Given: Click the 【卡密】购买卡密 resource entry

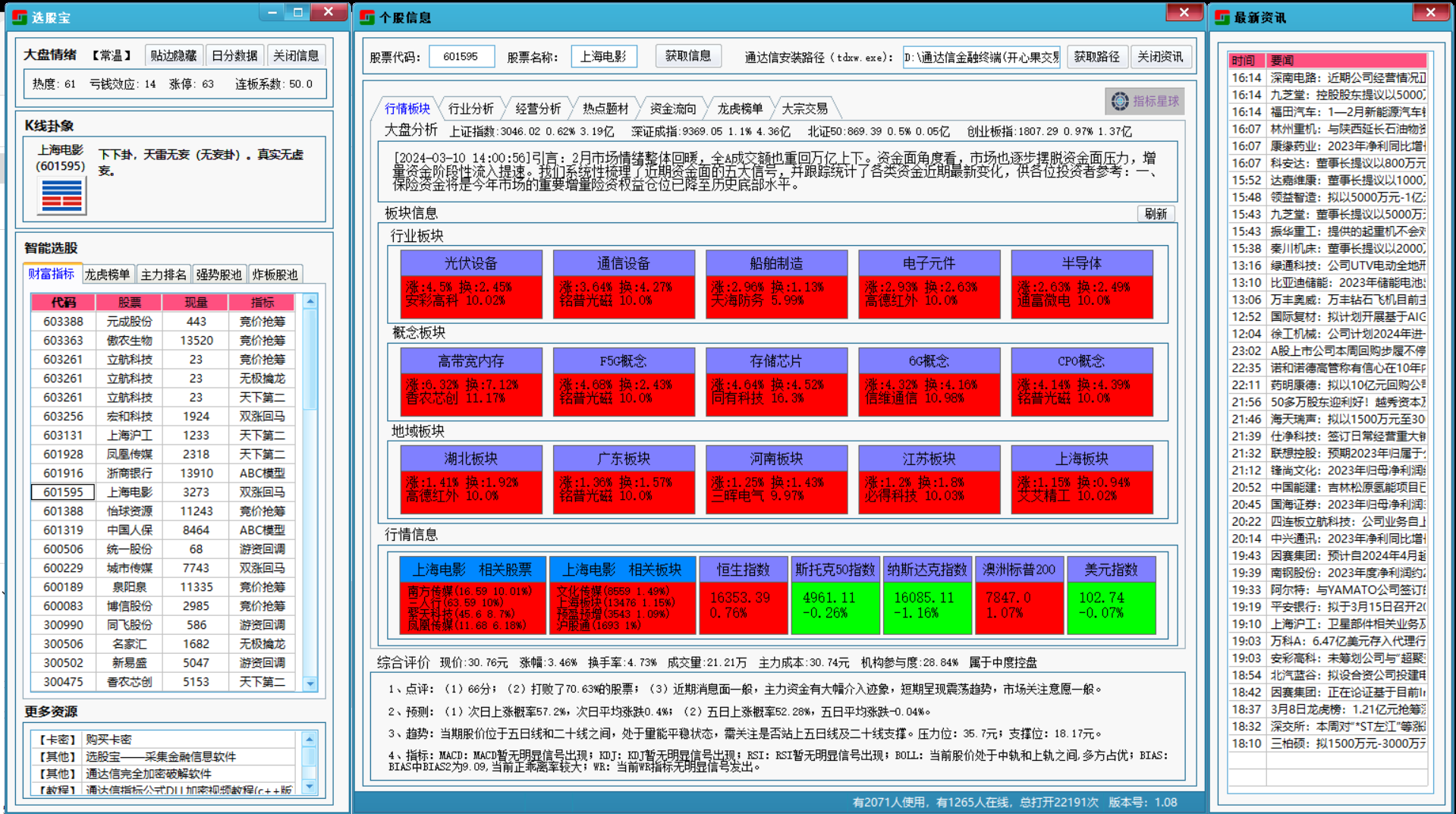Looking at the screenshot, I should 163,739.
